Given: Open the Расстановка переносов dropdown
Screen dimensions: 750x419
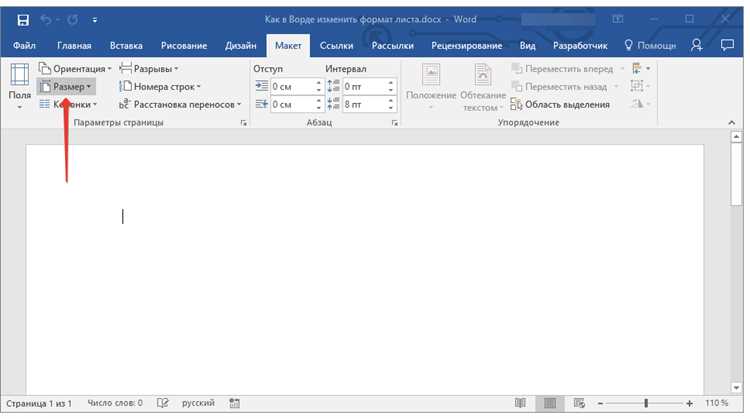Looking at the screenshot, I should click(x=180, y=104).
